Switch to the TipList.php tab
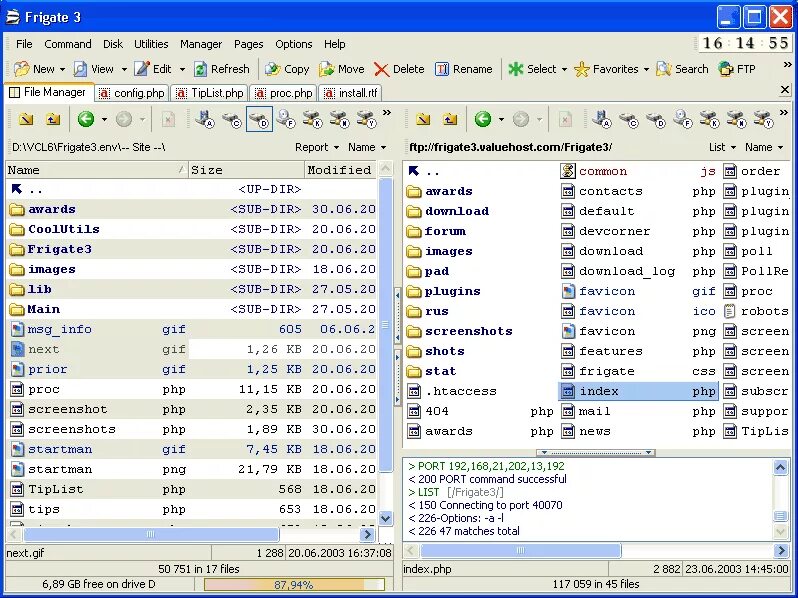Viewport: 798px width, 598px height. (x=210, y=94)
